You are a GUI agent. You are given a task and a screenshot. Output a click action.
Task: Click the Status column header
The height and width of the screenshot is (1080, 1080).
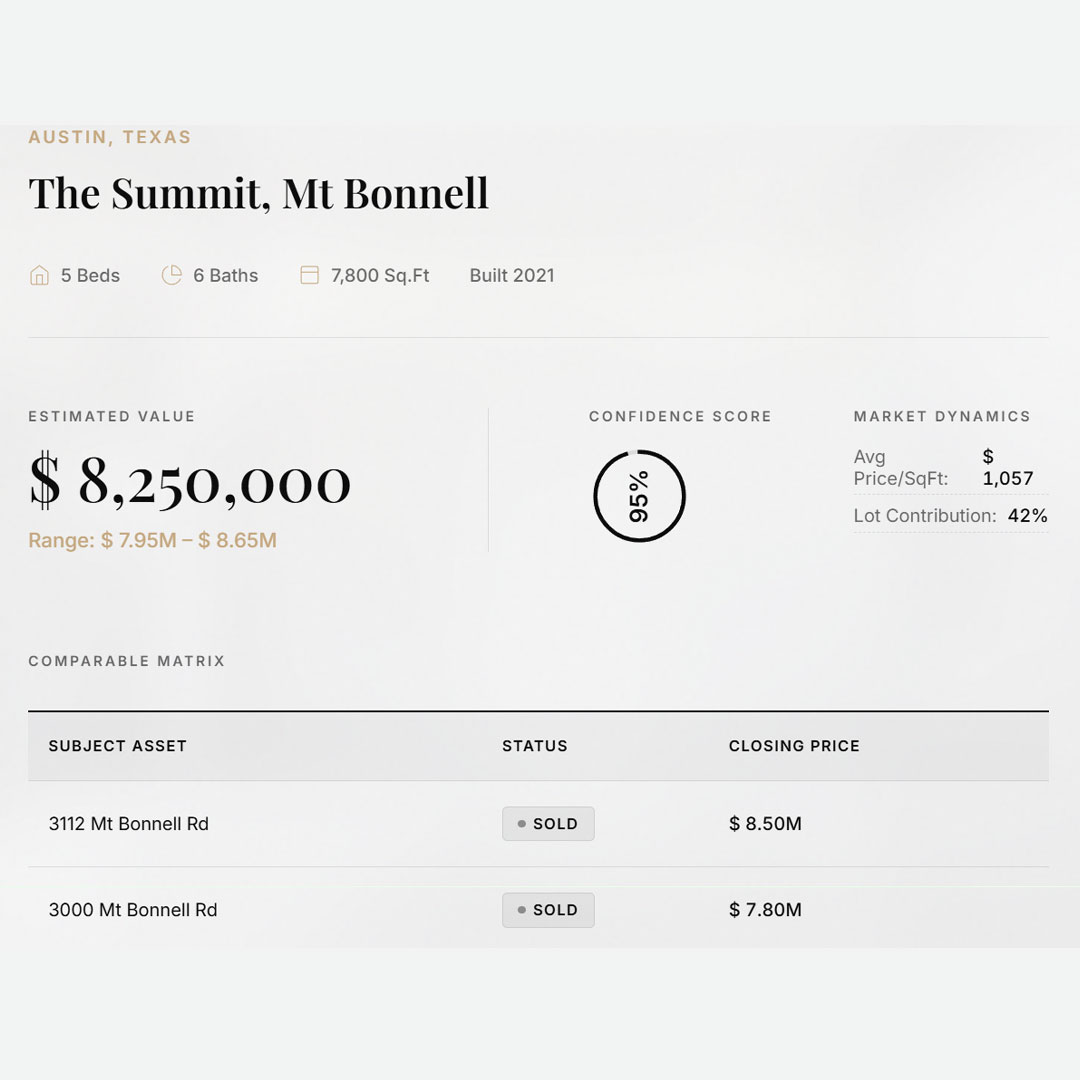pyautogui.click(x=535, y=746)
